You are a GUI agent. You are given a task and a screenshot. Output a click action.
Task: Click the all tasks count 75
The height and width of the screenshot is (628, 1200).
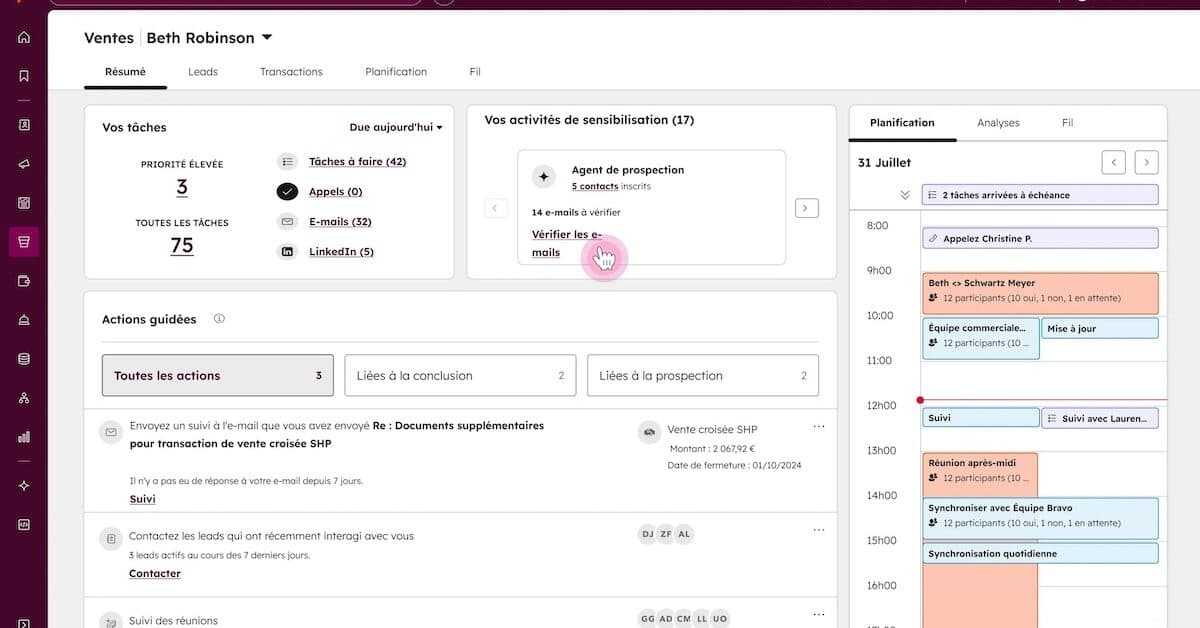(182, 245)
